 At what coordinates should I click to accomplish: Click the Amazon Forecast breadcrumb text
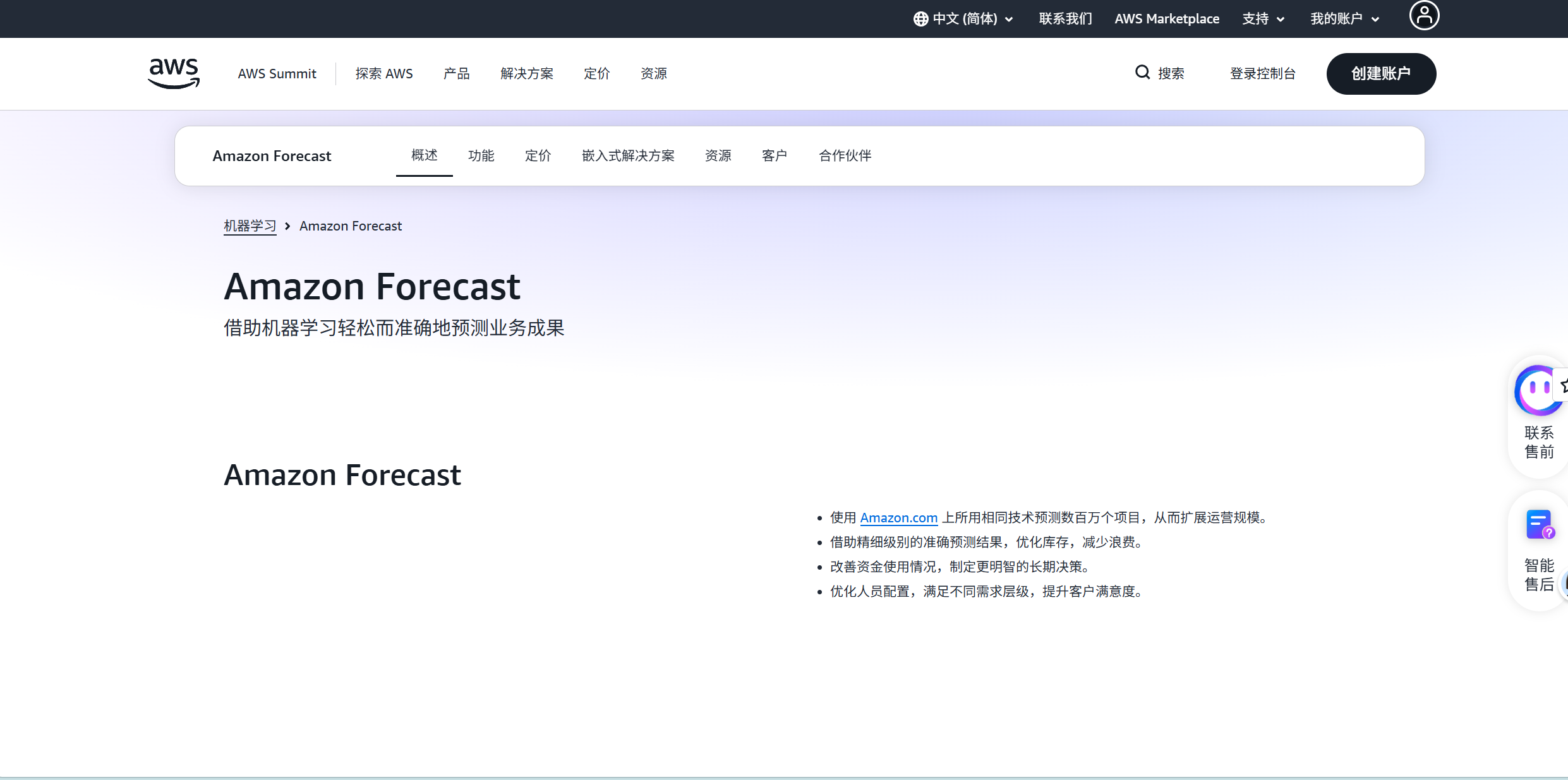pyautogui.click(x=351, y=226)
